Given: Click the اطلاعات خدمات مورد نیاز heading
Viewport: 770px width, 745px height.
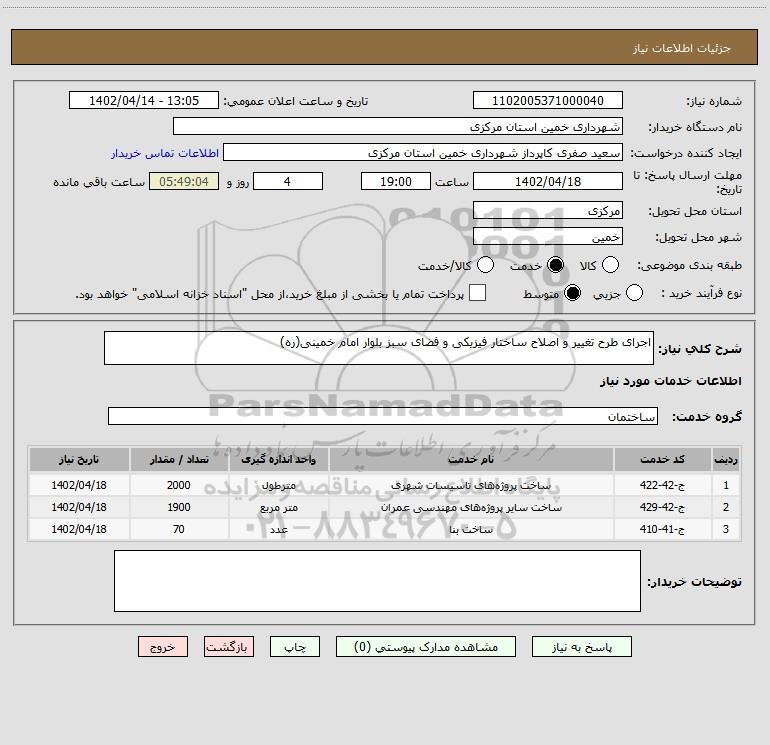Looking at the screenshot, I should (671, 381).
